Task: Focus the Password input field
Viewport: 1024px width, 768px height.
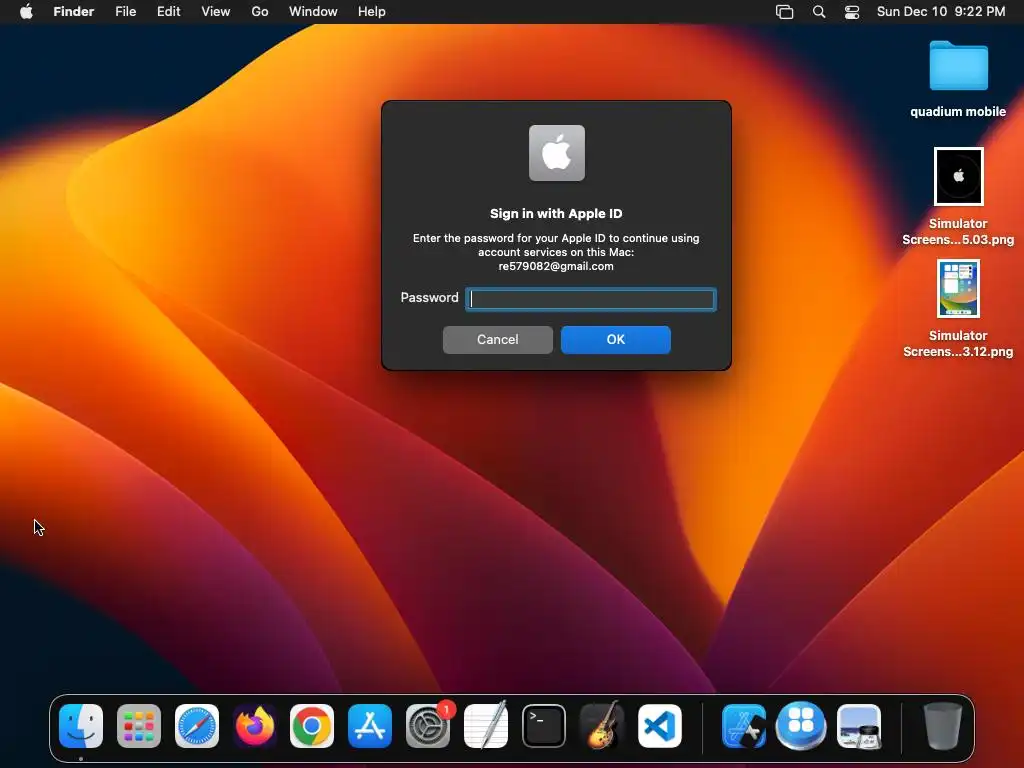Action: tap(591, 299)
